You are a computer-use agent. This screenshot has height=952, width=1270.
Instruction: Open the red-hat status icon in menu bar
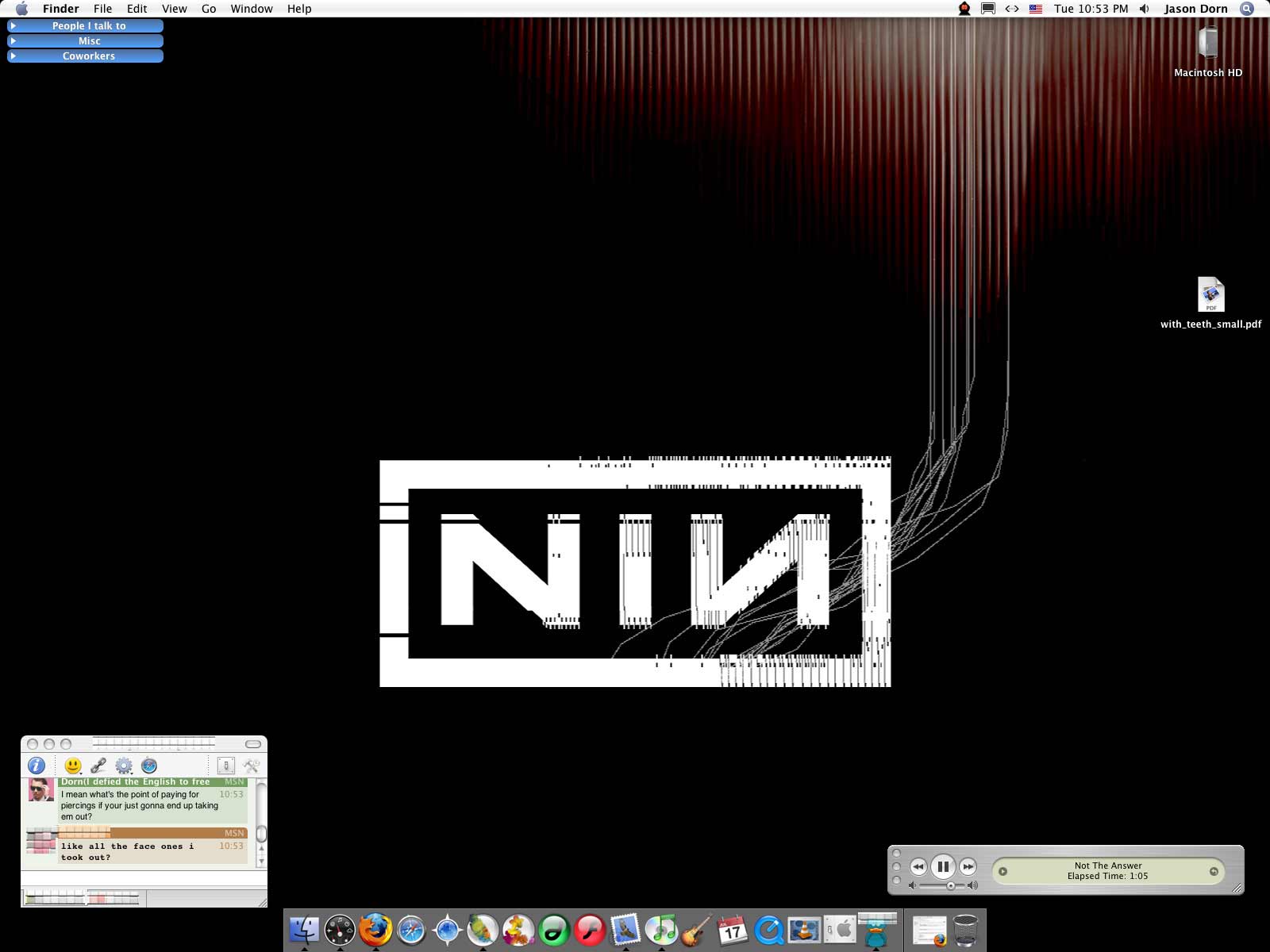964,9
